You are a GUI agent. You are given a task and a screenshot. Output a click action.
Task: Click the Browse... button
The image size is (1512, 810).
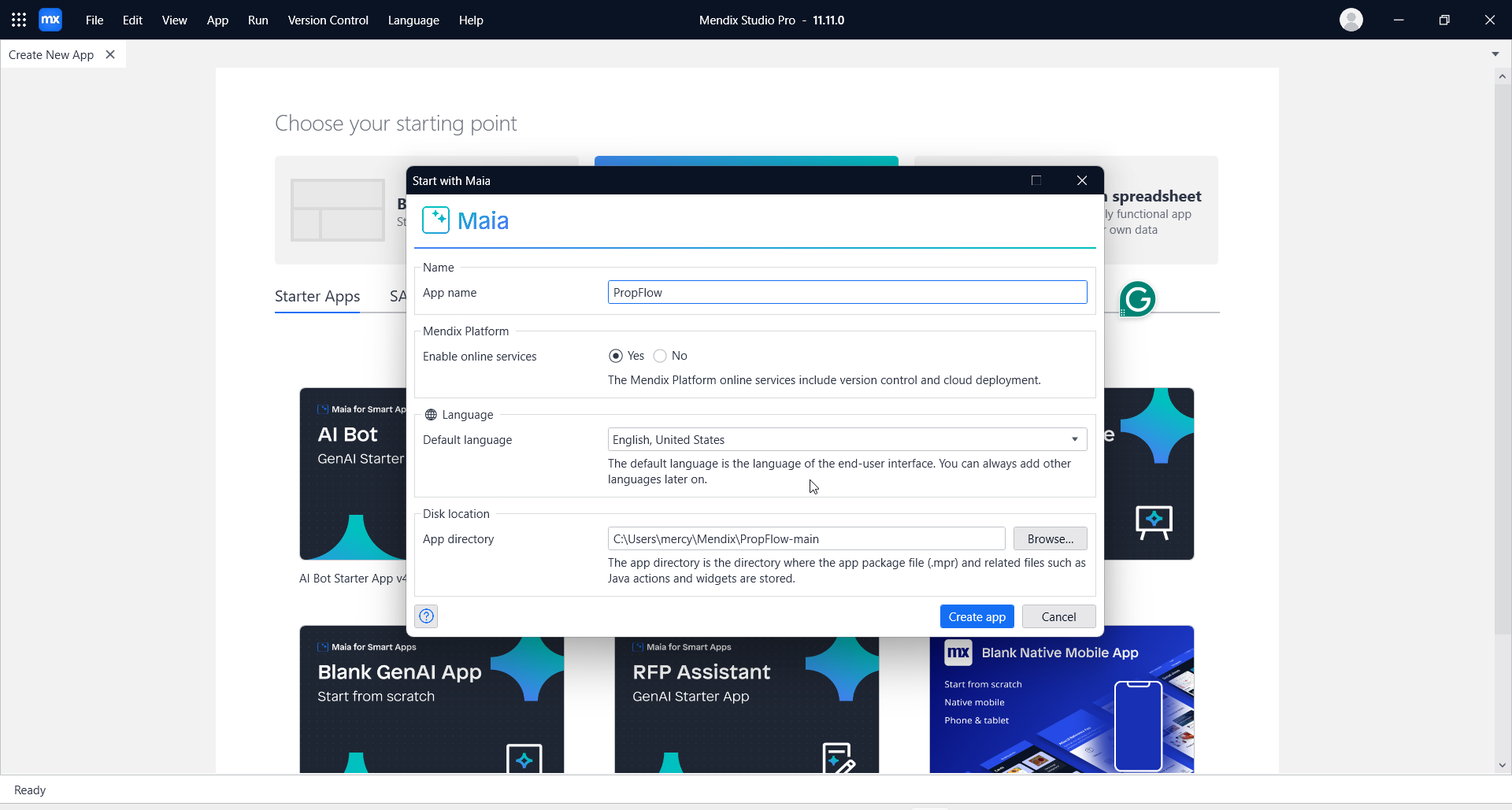pyautogui.click(x=1051, y=538)
